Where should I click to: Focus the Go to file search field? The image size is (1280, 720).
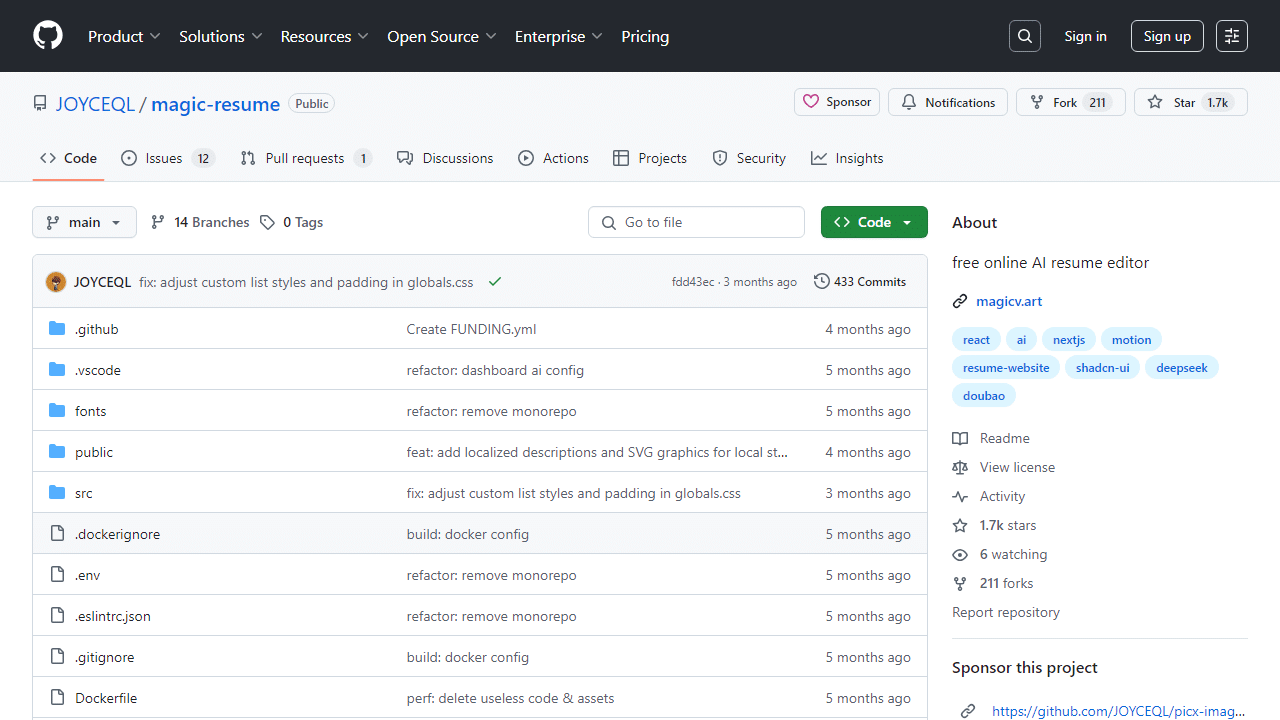[x=696, y=222]
